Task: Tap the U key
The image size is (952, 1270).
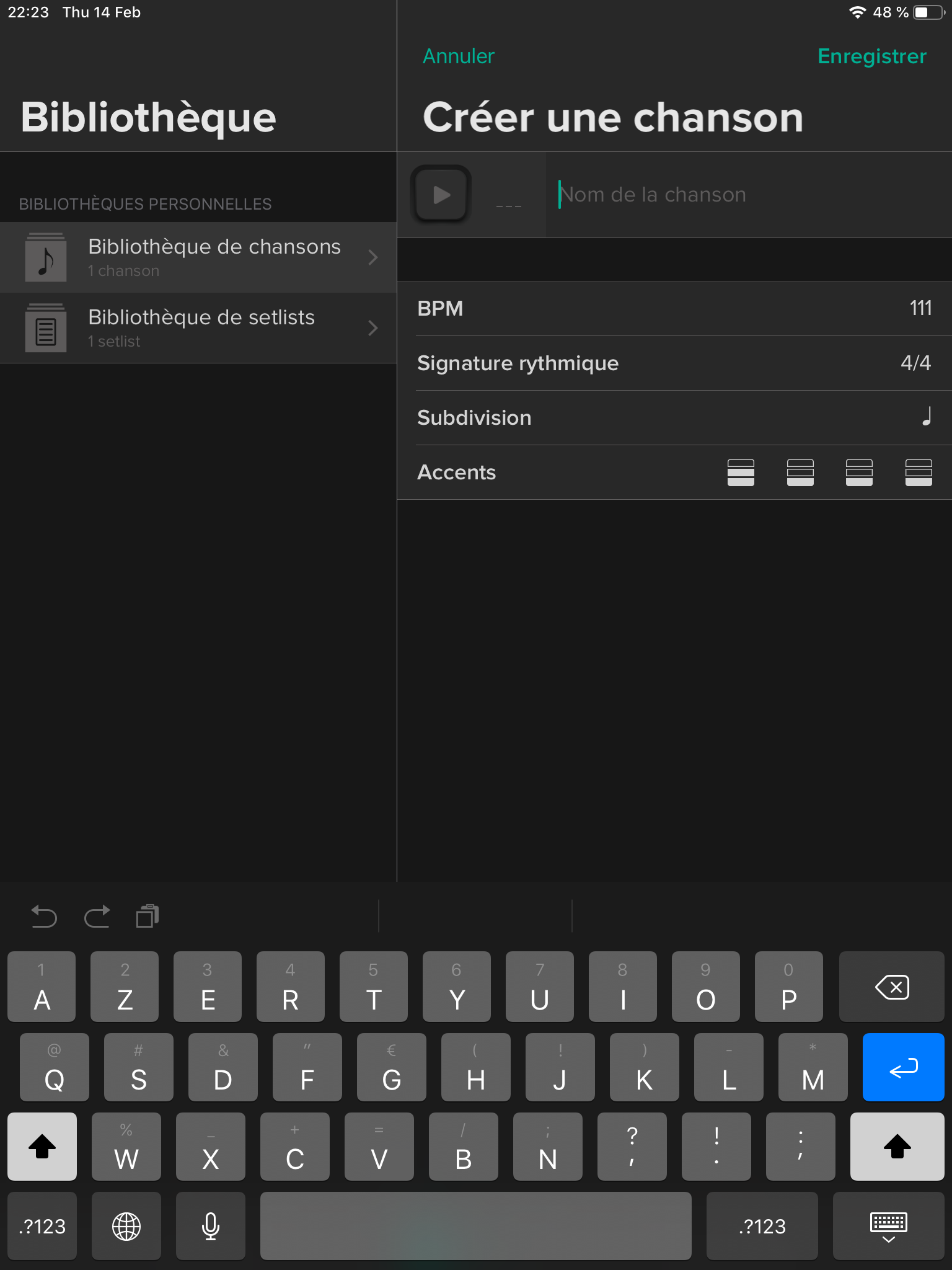Action: pos(540,987)
